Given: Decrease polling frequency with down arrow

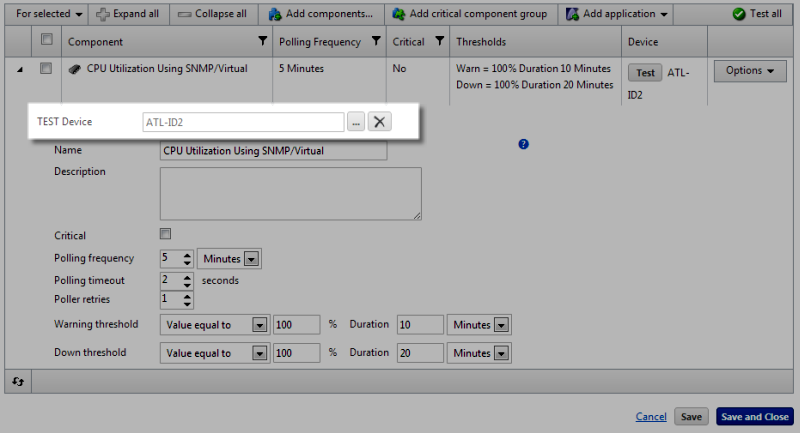Looking at the screenshot, I should (187, 263).
